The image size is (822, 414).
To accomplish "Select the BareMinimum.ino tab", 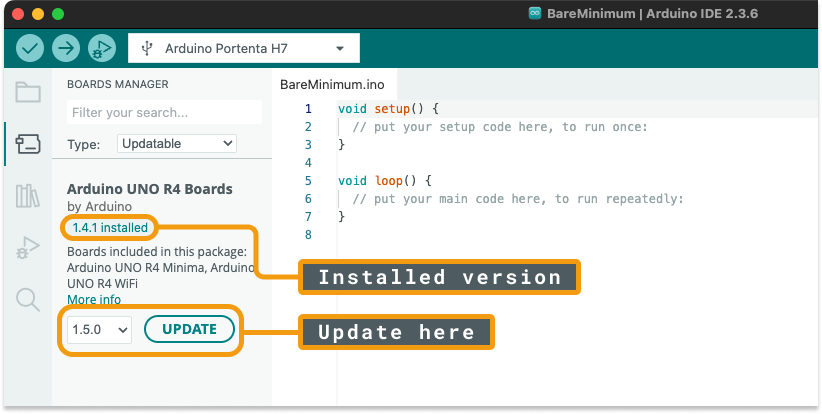I will pos(332,84).
